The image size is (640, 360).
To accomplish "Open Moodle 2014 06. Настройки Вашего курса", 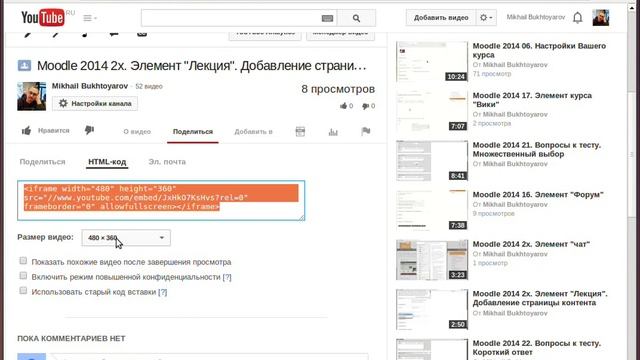I will pyautogui.click(x=539, y=50).
